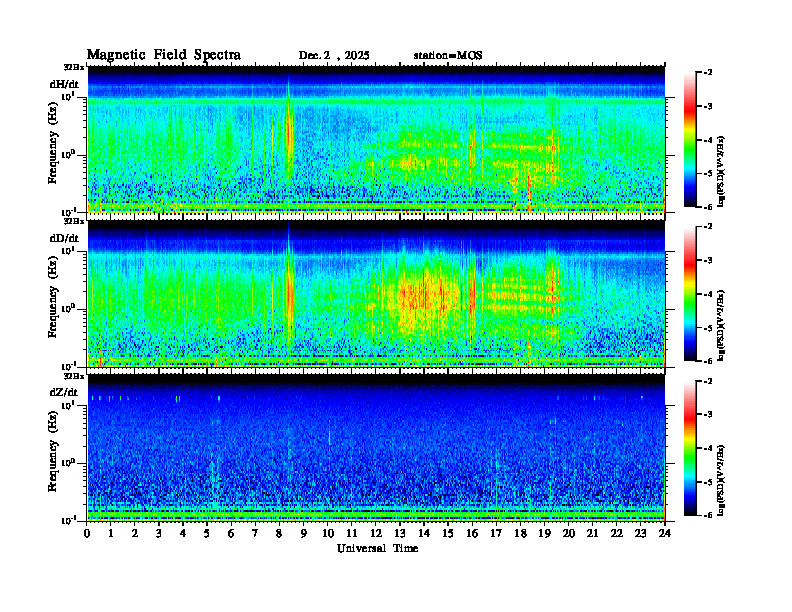Click the log PSD unit label beside dD/dt color scale
Image resolution: width=792 pixels, height=612 pixels.
(723, 325)
